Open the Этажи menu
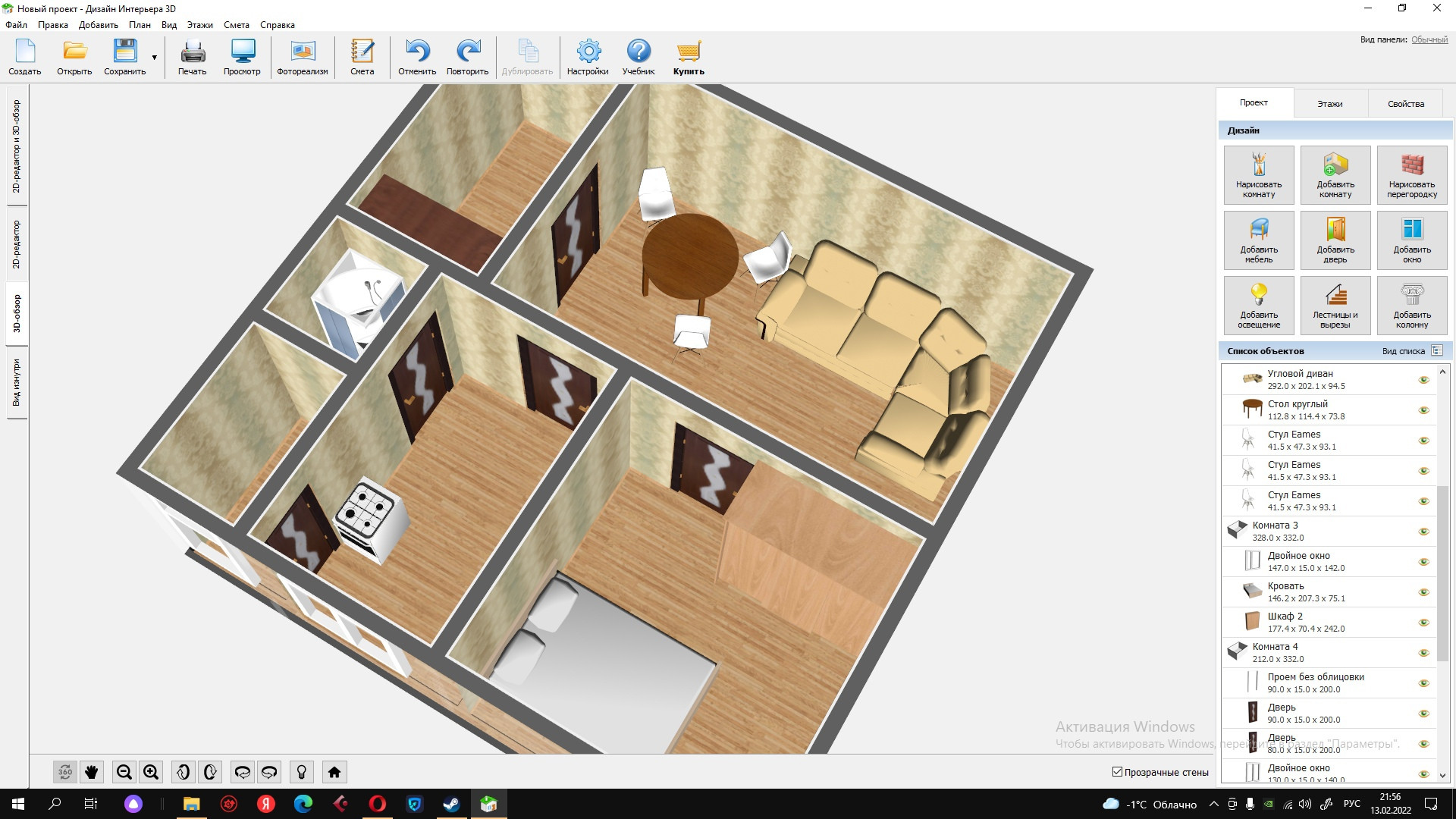The image size is (1456, 819). pyautogui.click(x=199, y=25)
